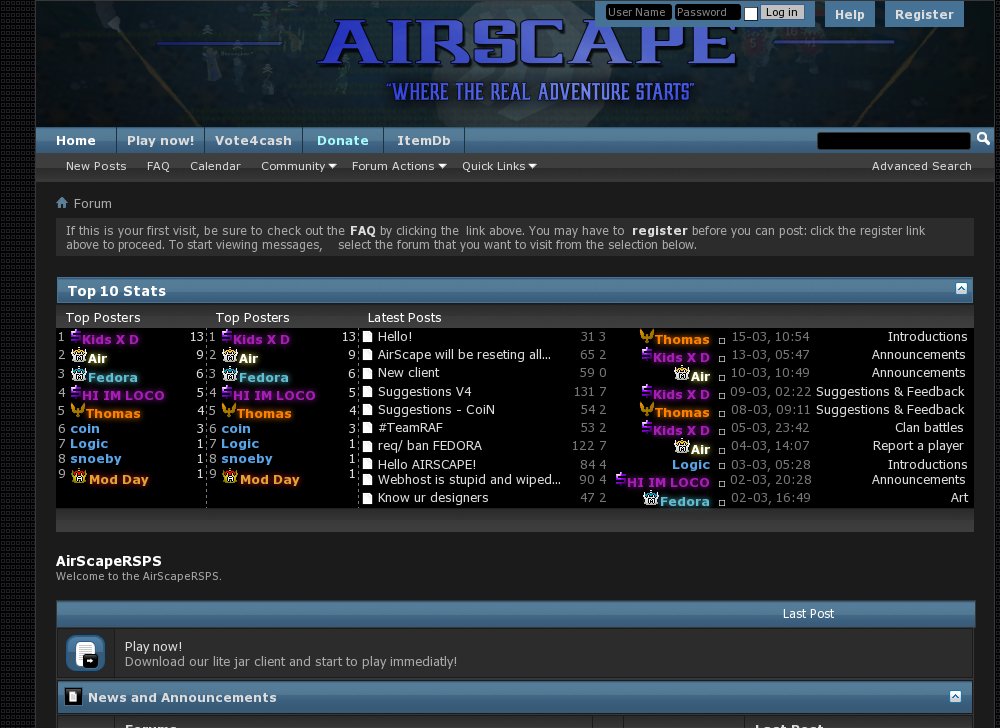
Task: Open the Quick Links dropdown
Action: click(x=499, y=166)
